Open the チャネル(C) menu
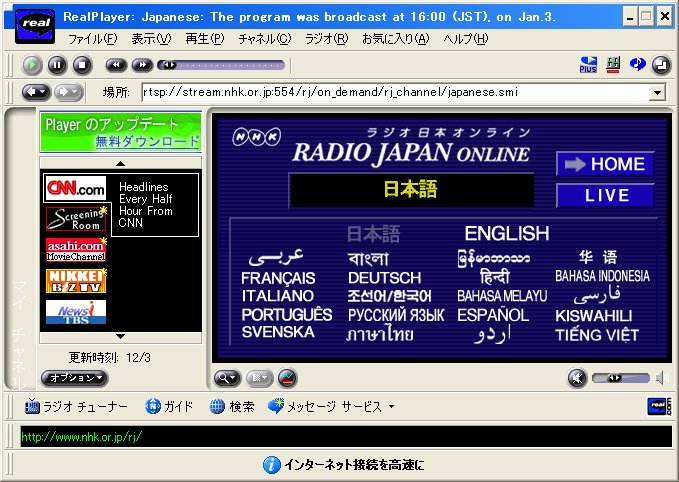 tap(265, 39)
